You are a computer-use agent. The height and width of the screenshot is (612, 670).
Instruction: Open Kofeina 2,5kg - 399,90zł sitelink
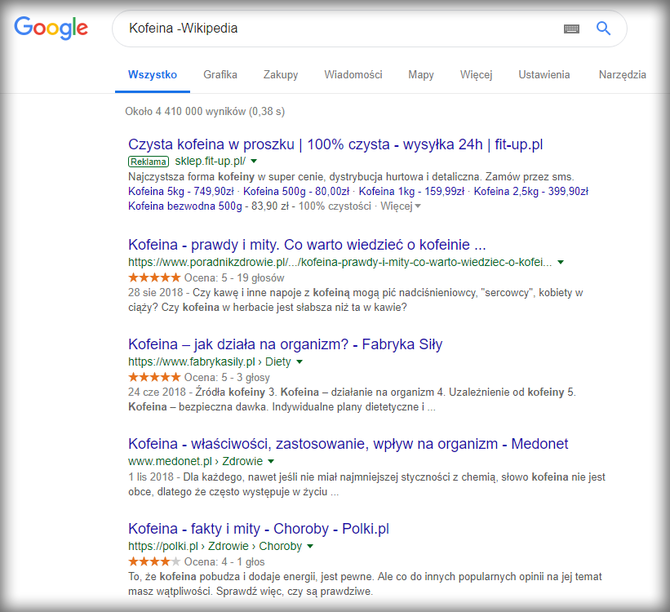(531, 191)
